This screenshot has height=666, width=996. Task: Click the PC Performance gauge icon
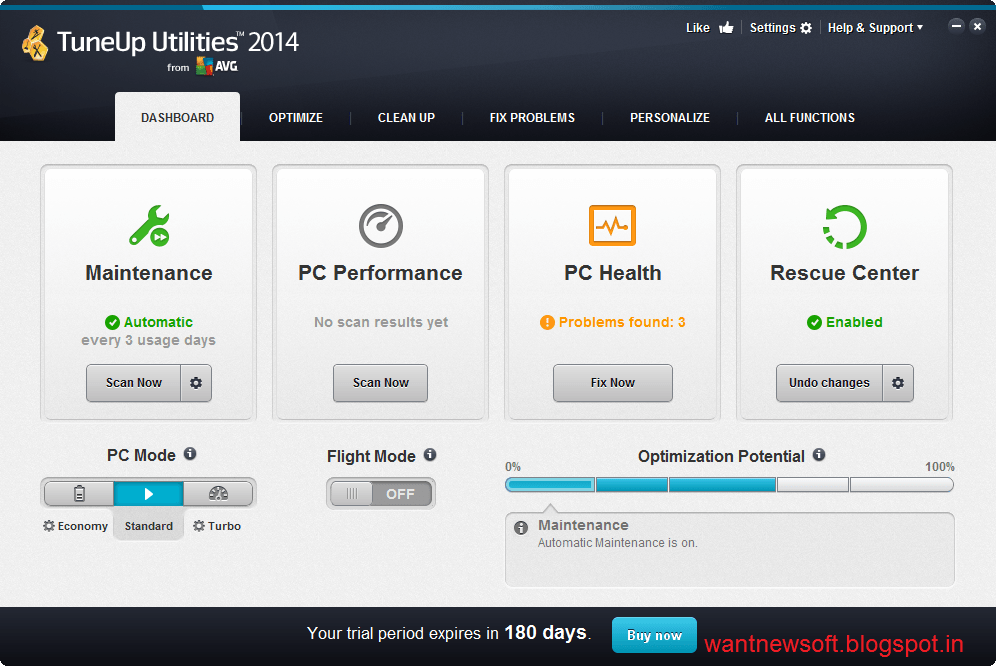(x=380, y=226)
